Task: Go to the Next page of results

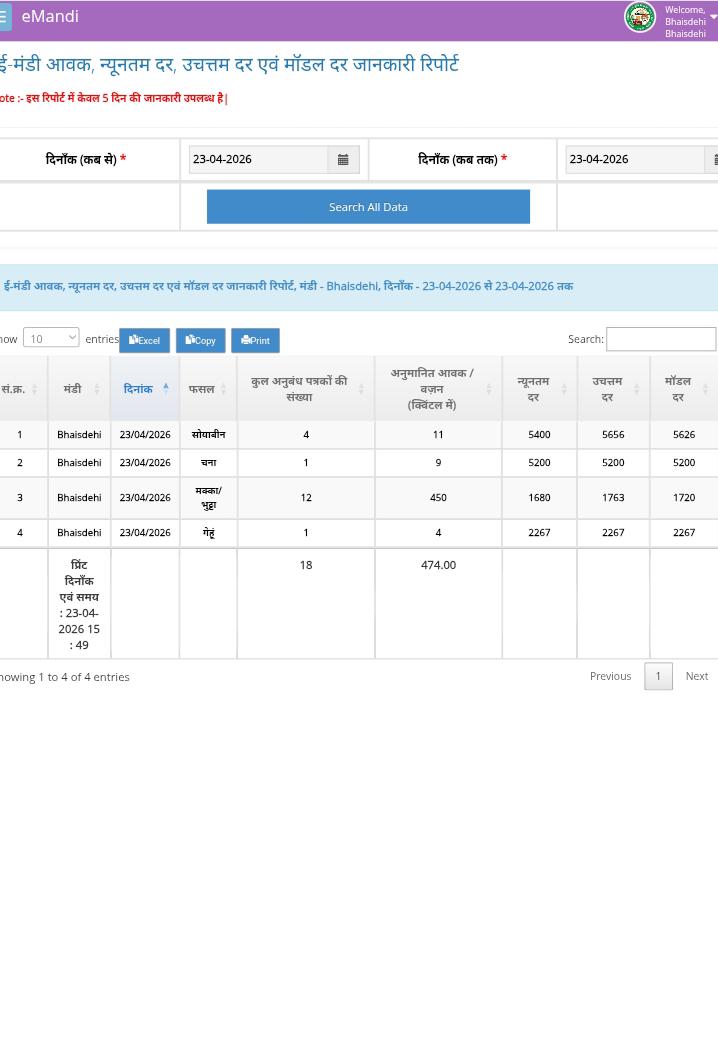Action: [696, 676]
